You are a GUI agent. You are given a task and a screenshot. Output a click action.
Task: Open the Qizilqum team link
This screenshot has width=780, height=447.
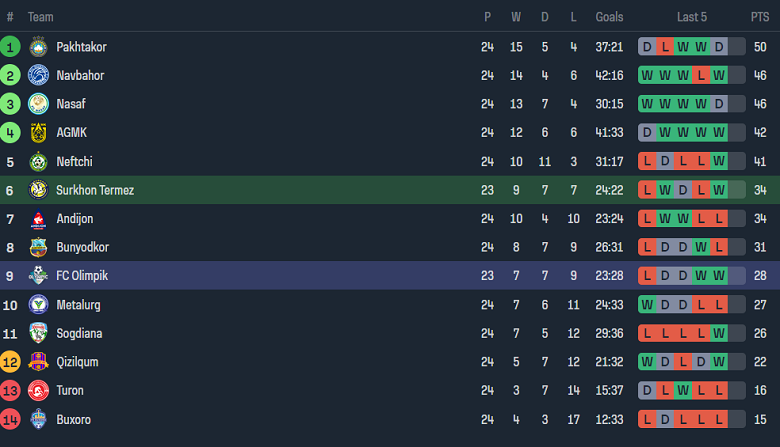click(x=77, y=362)
